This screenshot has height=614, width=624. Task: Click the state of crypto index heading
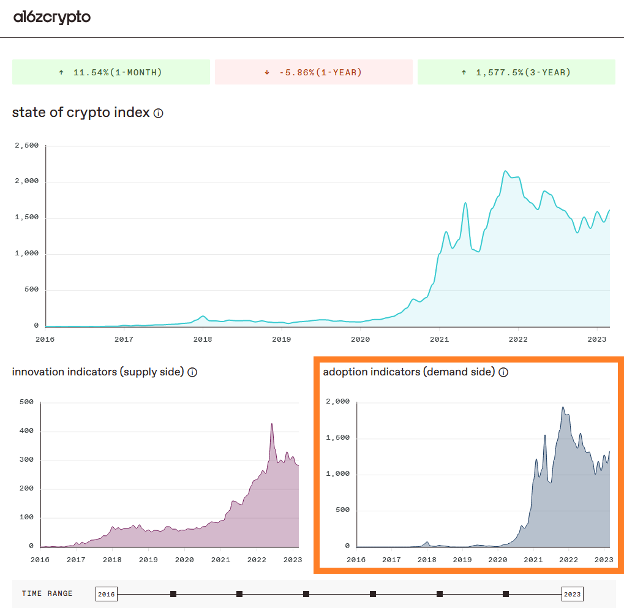coord(80,113)
